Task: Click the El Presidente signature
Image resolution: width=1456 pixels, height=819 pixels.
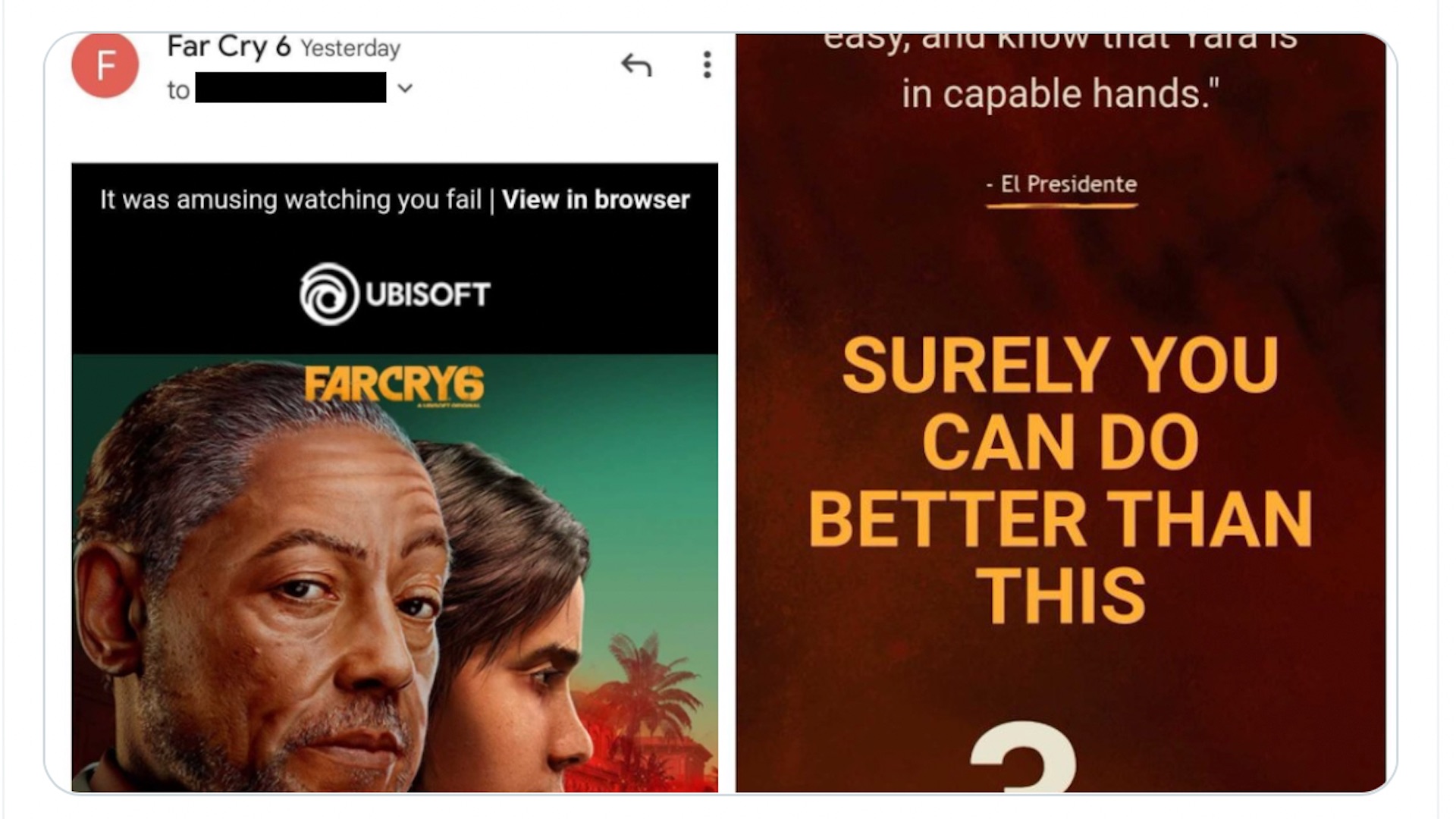Action: point(1062,184)
